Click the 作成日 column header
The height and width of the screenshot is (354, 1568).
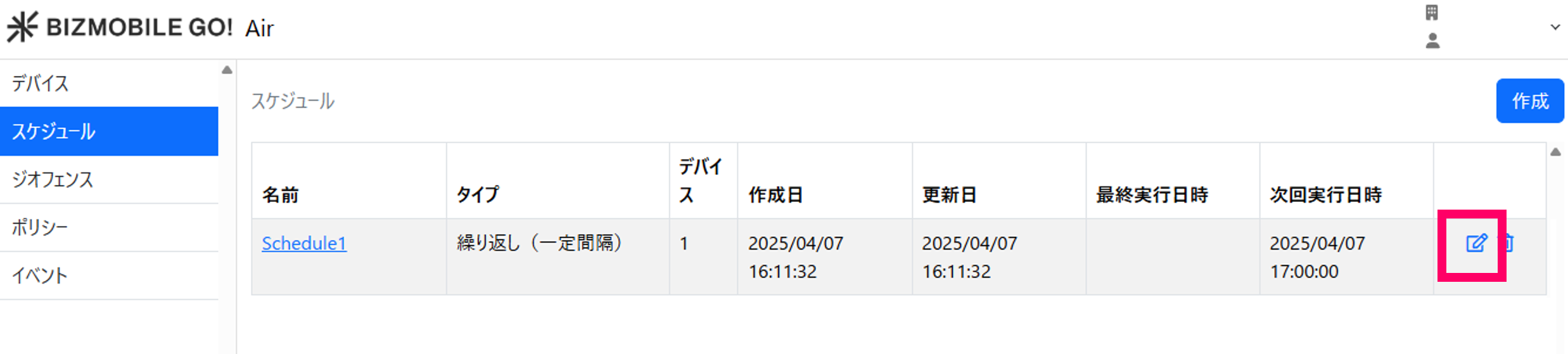click(x=775, y=194)
